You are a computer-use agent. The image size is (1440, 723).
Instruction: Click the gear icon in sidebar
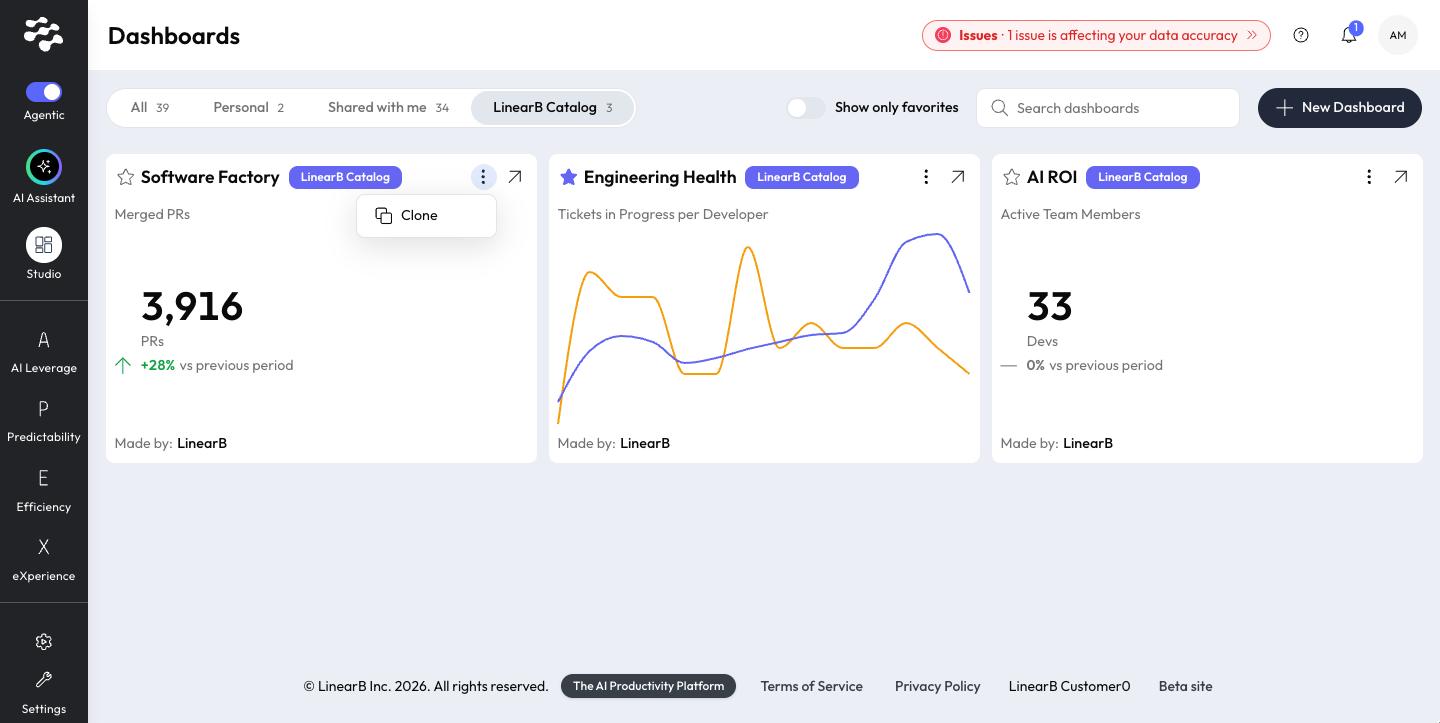tap(44, 642)
